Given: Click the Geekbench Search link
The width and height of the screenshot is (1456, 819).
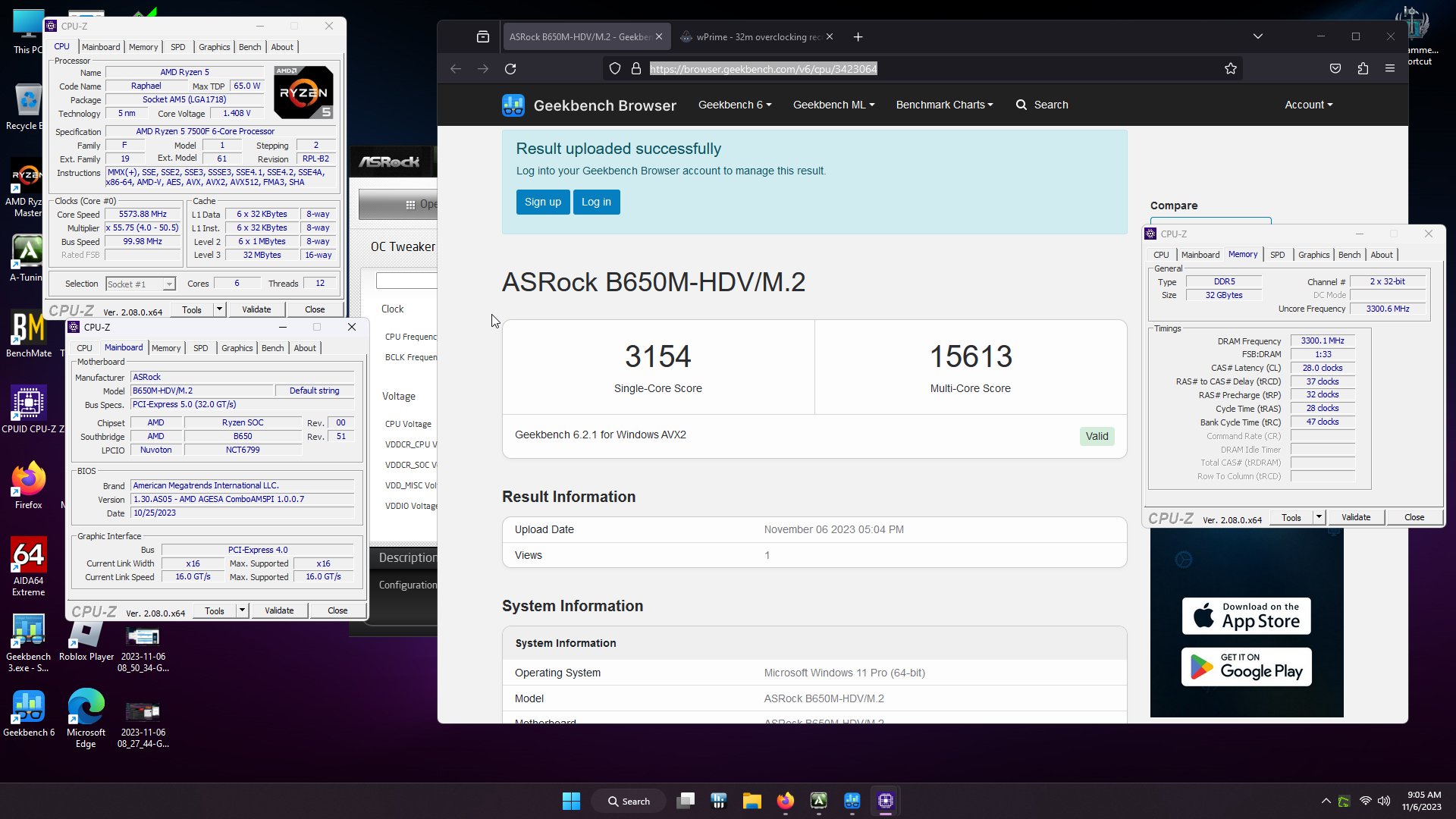Looking at the screenshot, I should point(1042,105).
